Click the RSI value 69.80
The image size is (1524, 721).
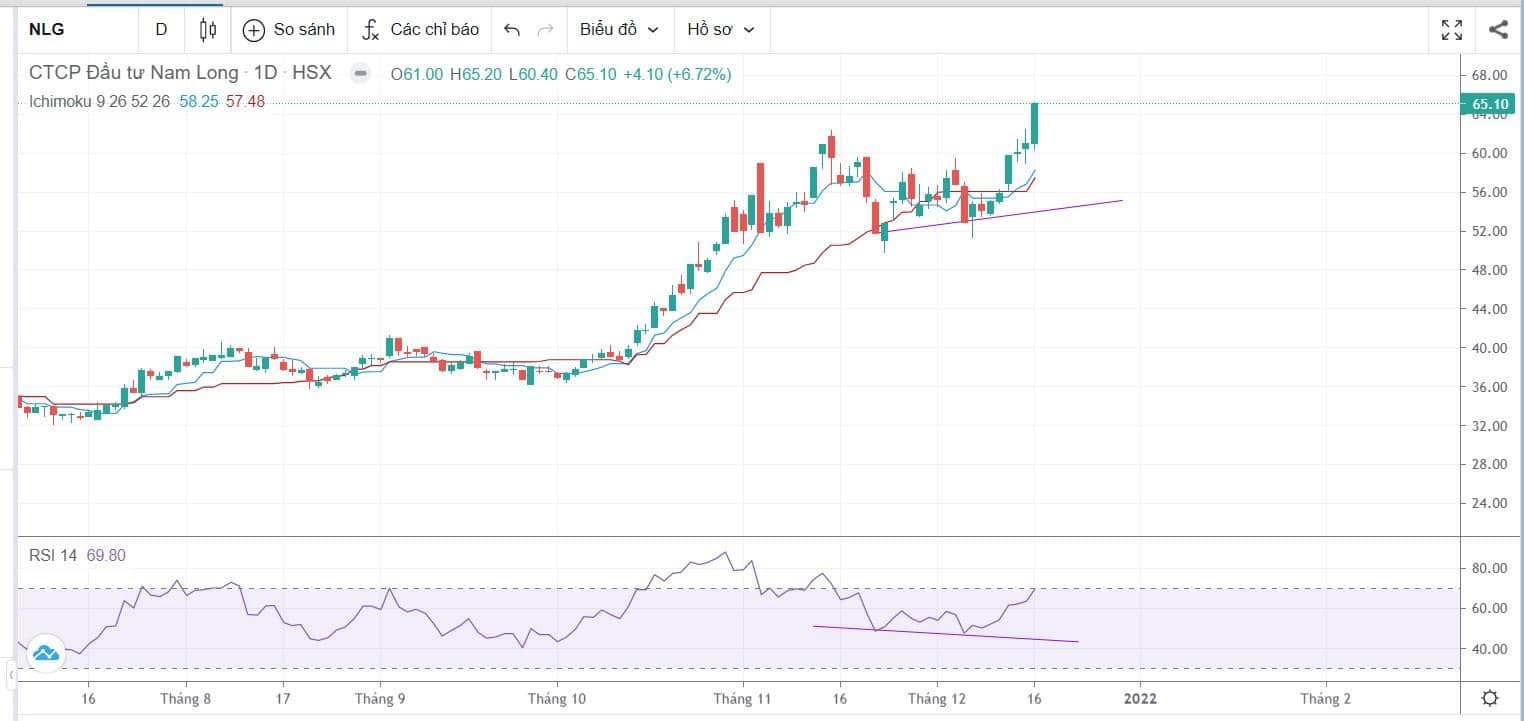tap(106, 555)
